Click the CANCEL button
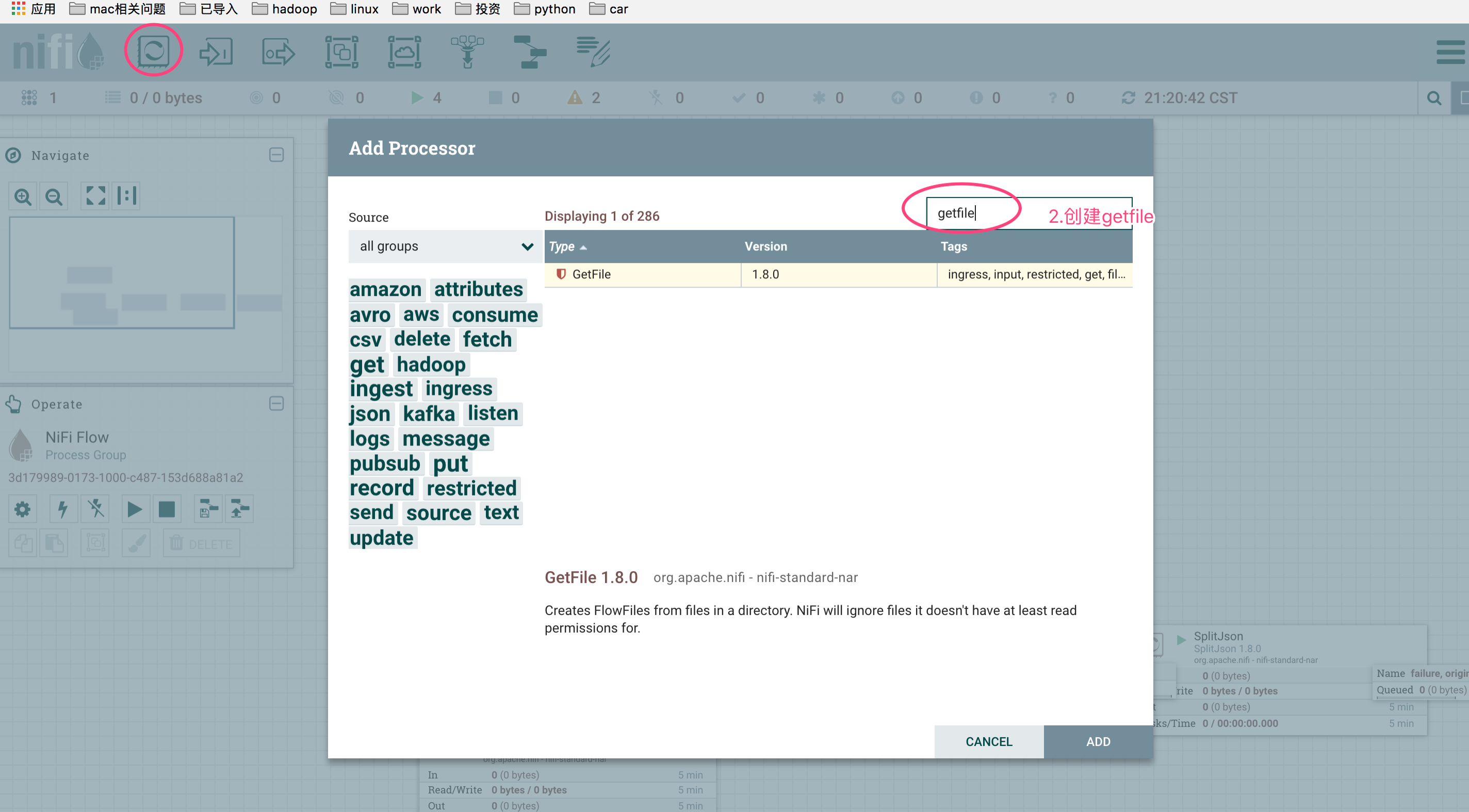The width and height of the screenshot is (1469, 812). pos(989,741)
